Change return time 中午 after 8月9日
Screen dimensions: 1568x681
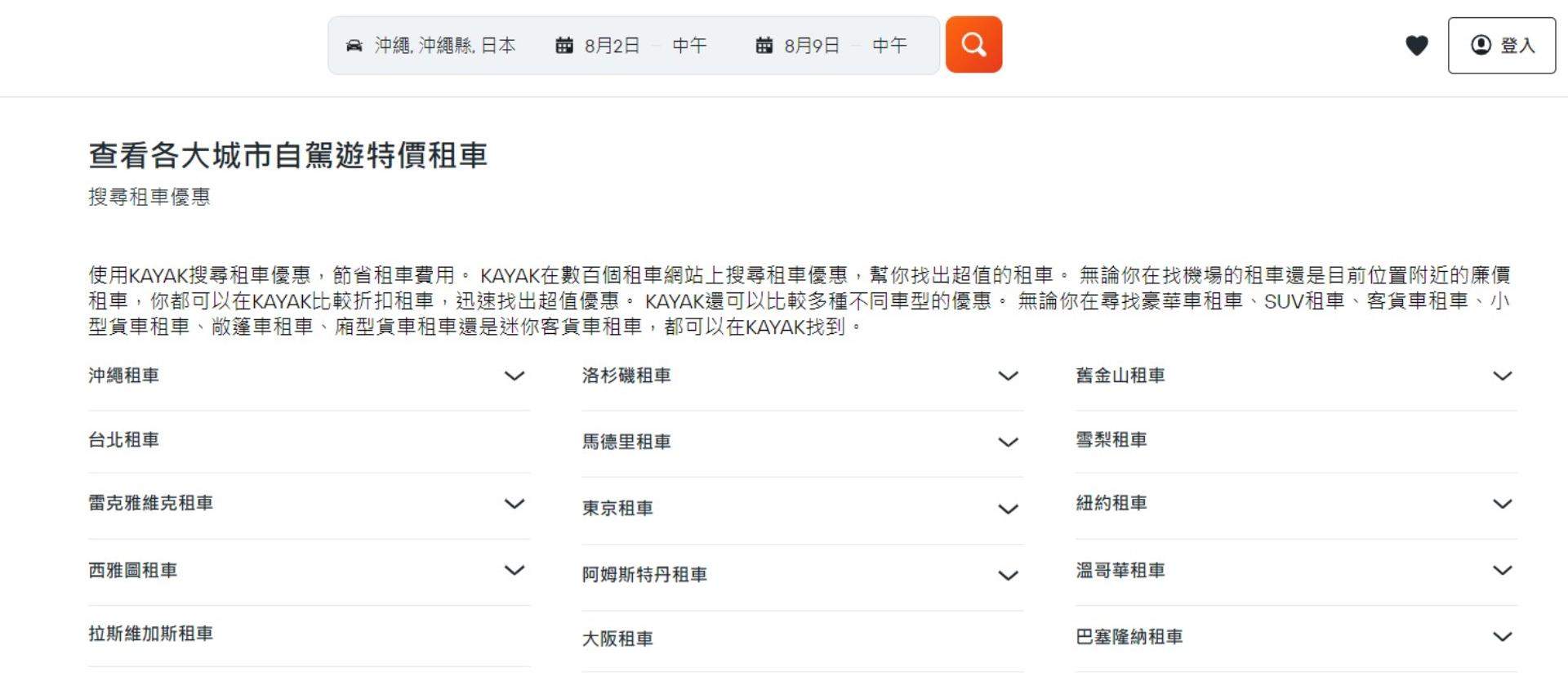tap(889, 46)
